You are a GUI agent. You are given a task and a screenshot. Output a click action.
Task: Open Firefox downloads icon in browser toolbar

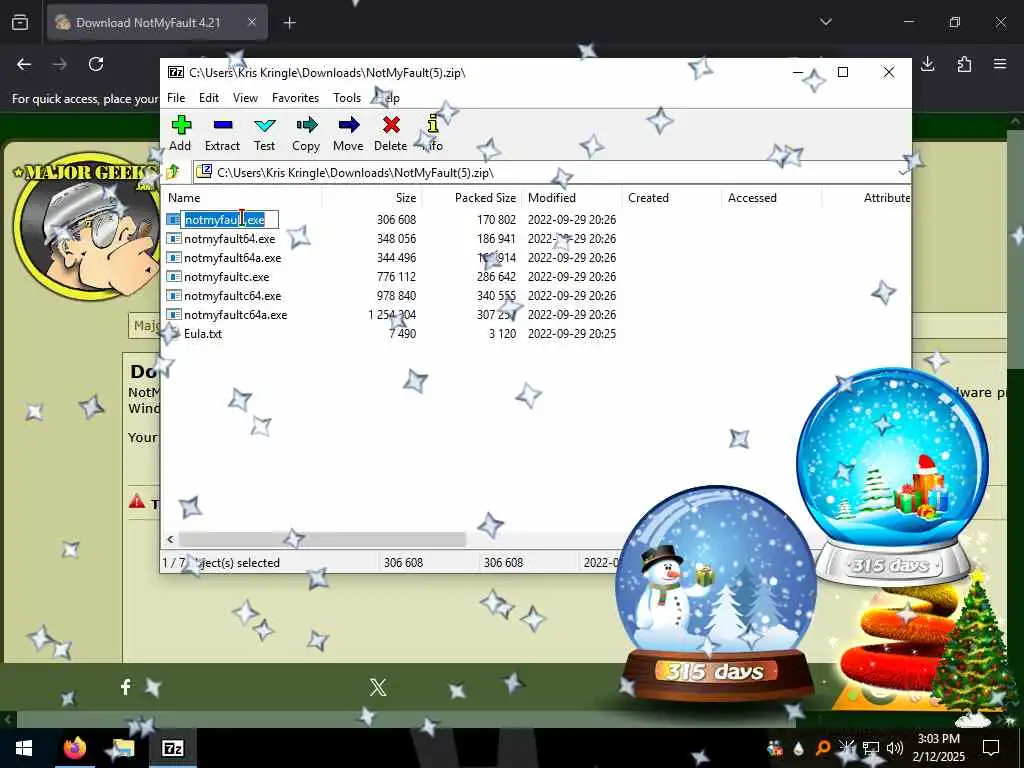click(927, 64)
